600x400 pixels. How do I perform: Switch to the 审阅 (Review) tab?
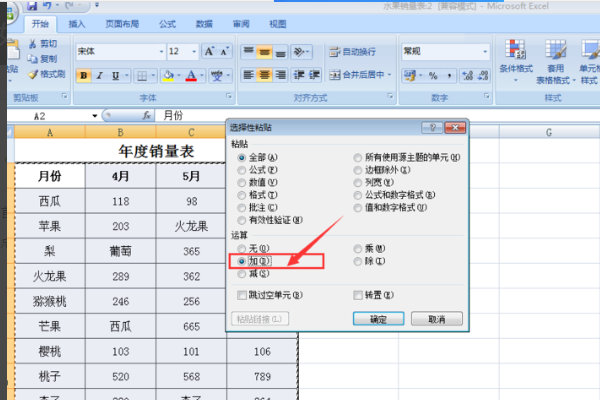(x=241, y=24)
